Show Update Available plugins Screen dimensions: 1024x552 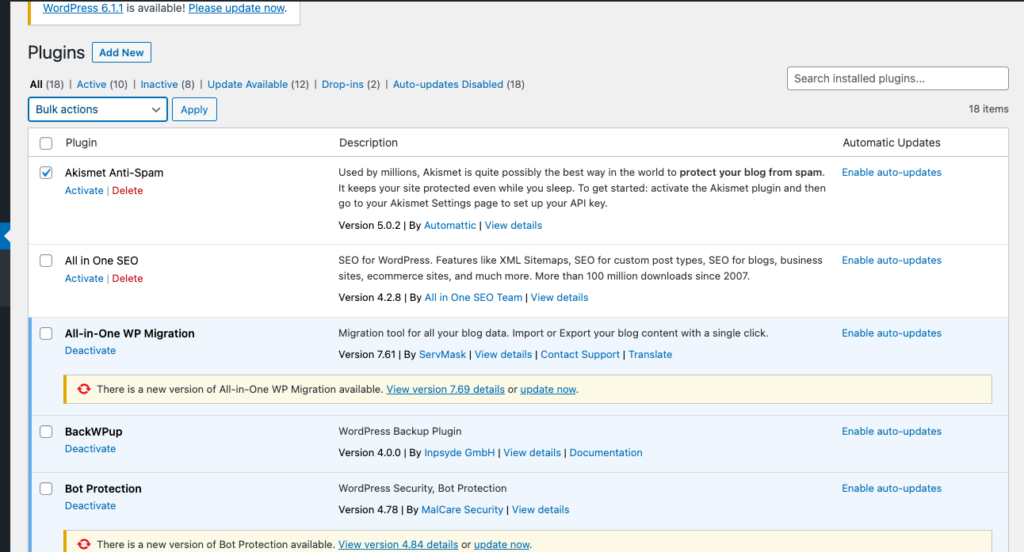(248, 84)
